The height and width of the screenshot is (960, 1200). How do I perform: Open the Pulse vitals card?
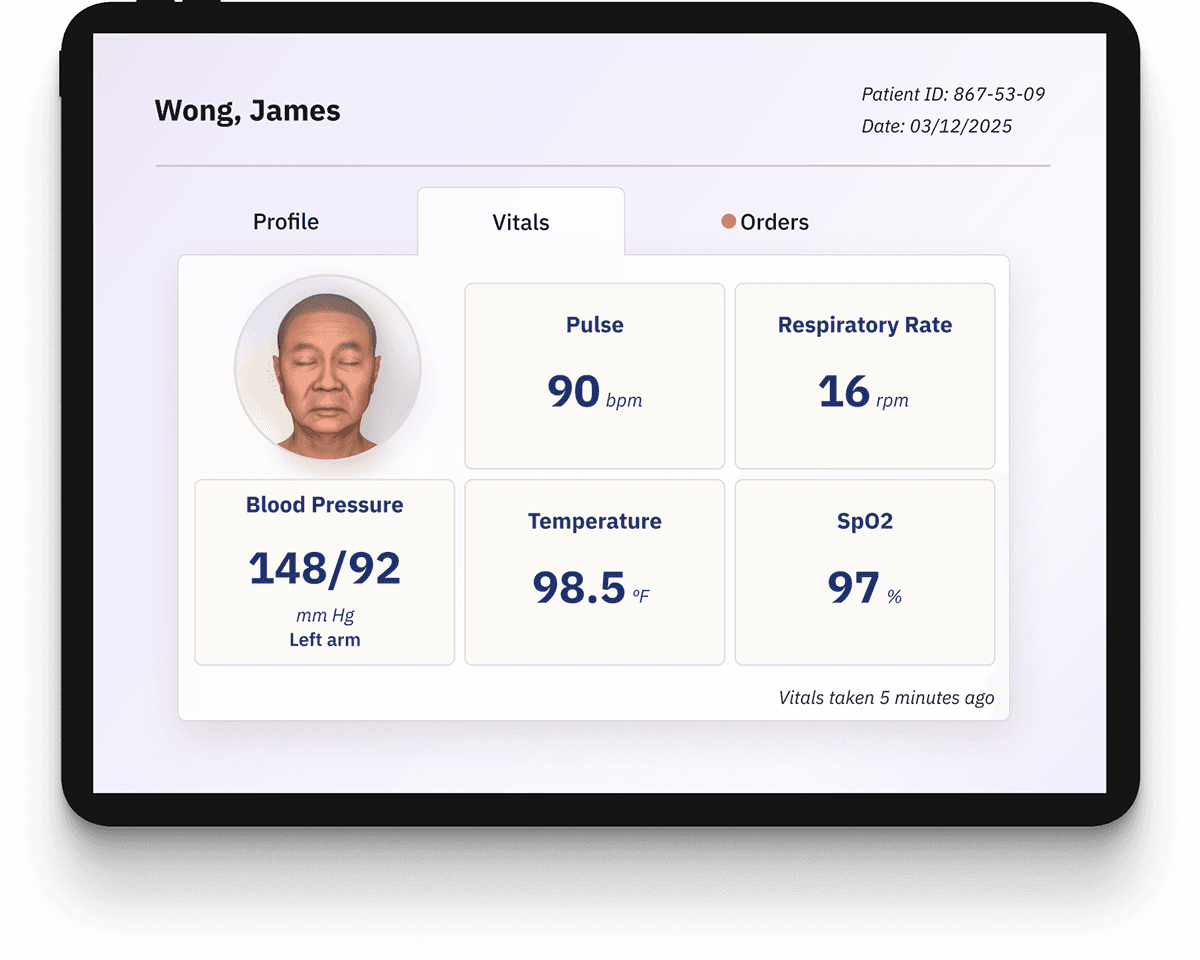(594, 375)
